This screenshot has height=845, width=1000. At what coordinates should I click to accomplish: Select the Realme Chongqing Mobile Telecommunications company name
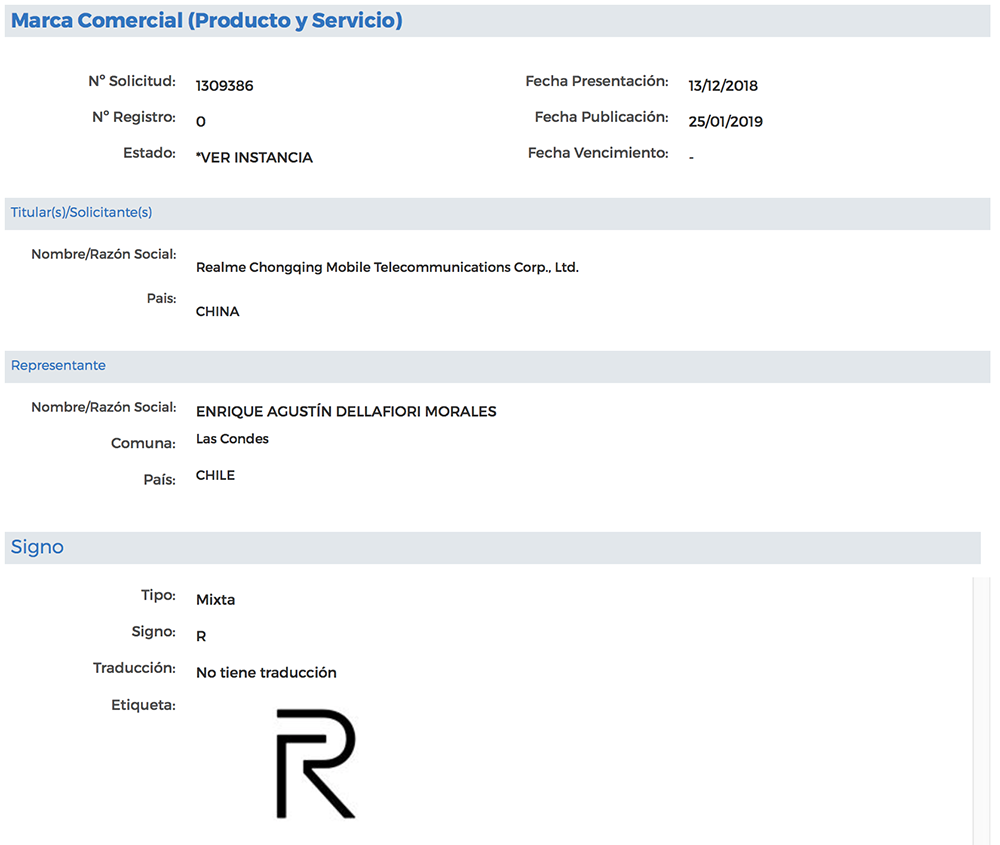pyautogui.click(x=387, y=267)
